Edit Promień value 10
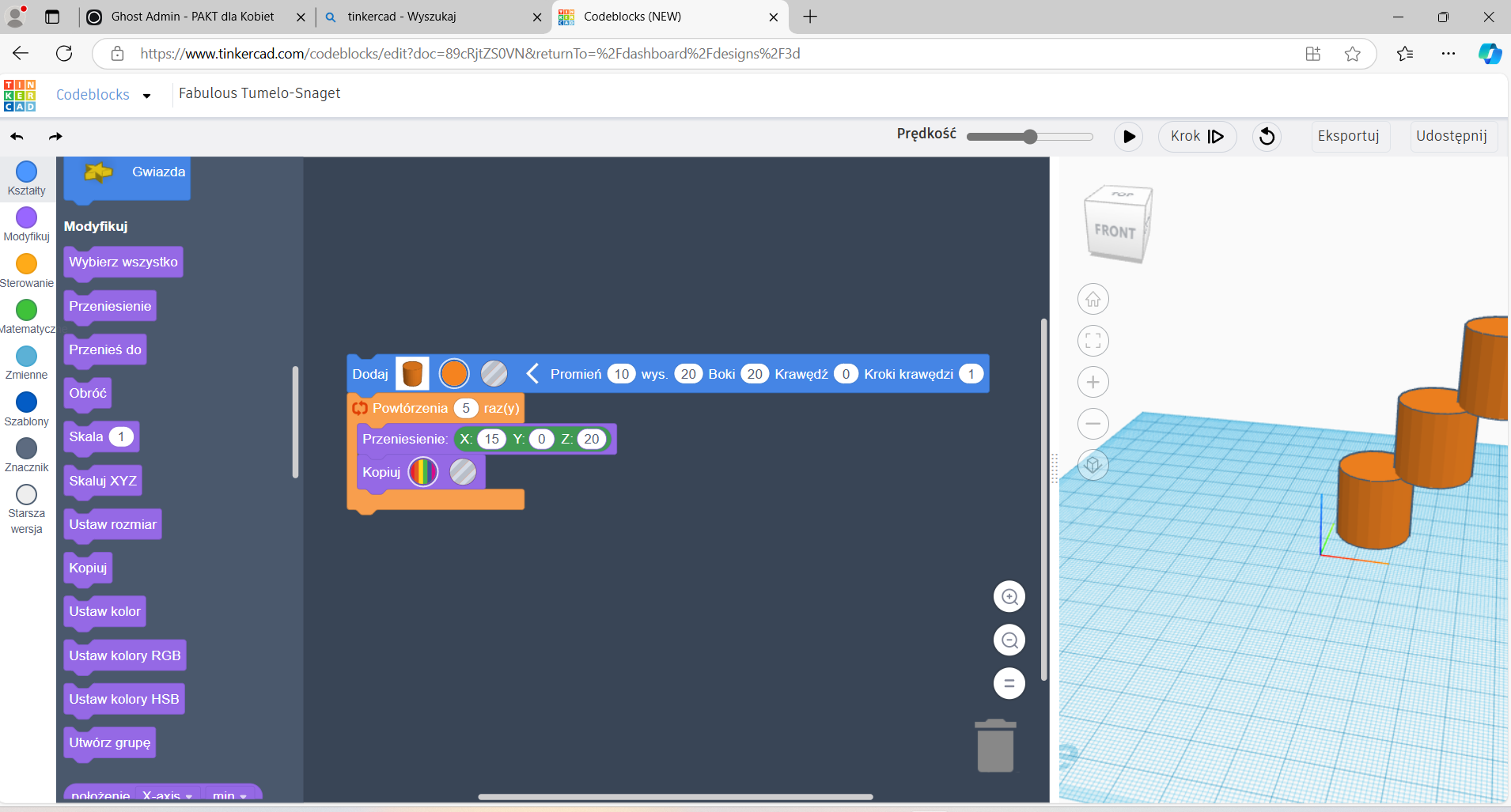The image size is (1511, 812). pos(622,374)
